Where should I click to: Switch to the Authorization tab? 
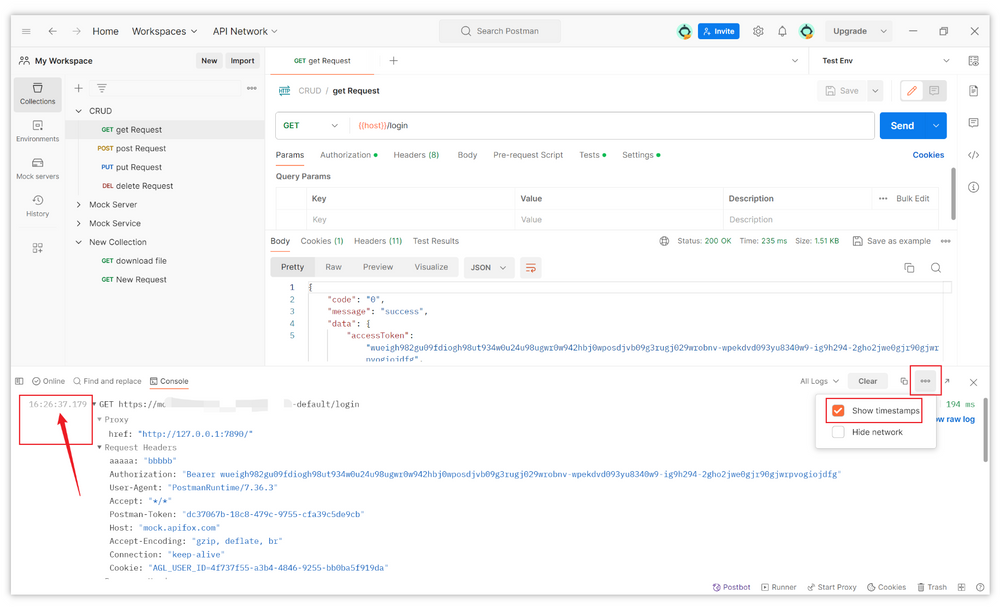(347, 155)
